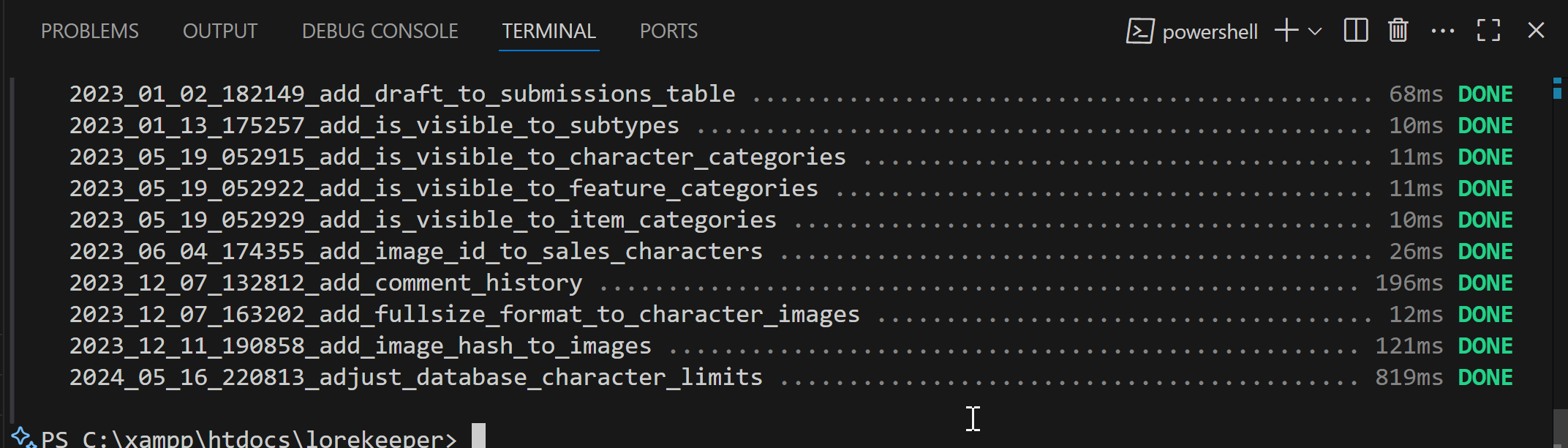
Task: Show the PORTS tab
Action: point(668,31)
